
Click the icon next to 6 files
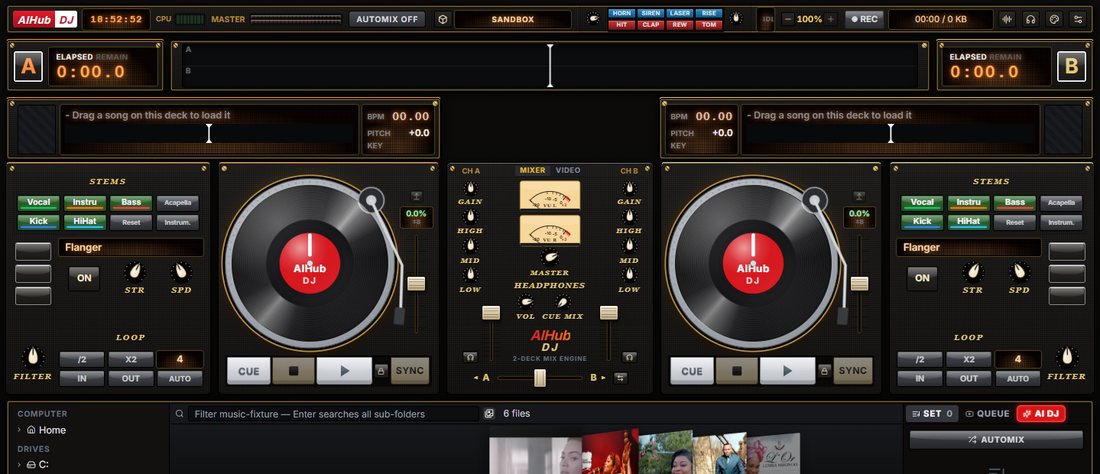tap(489, 414)
